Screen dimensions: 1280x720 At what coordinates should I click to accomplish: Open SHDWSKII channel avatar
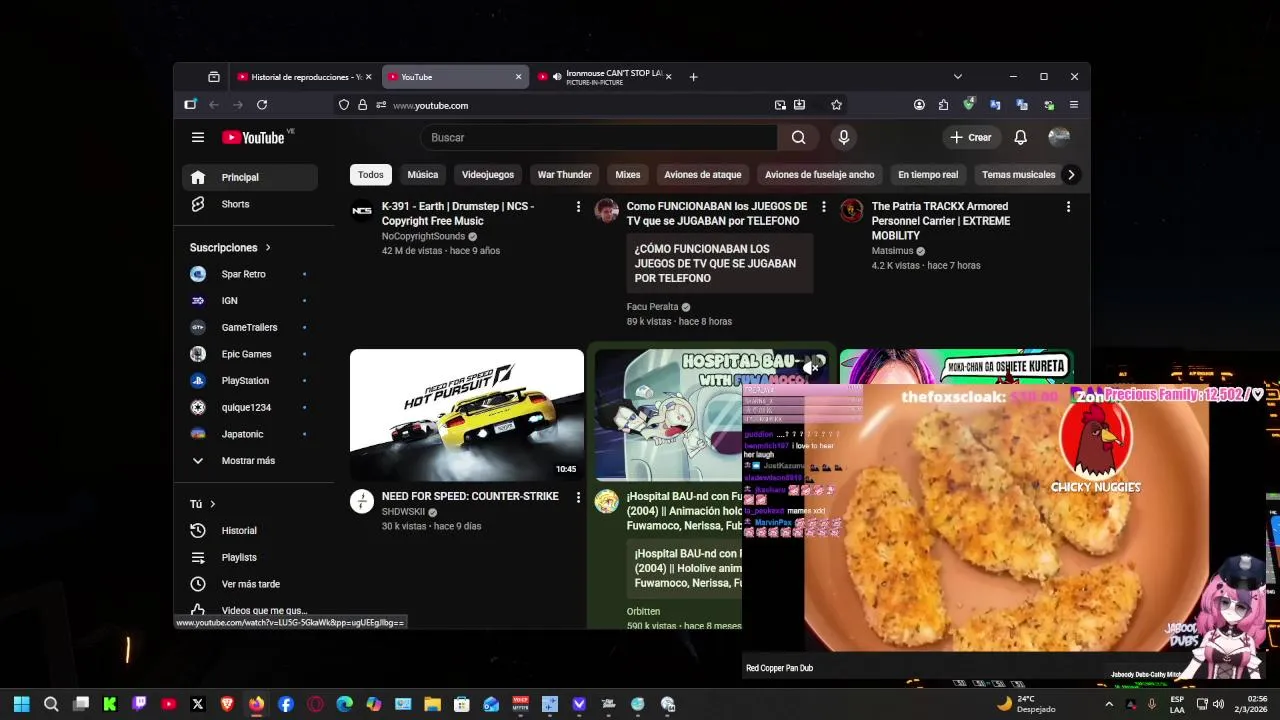point(362,501)
